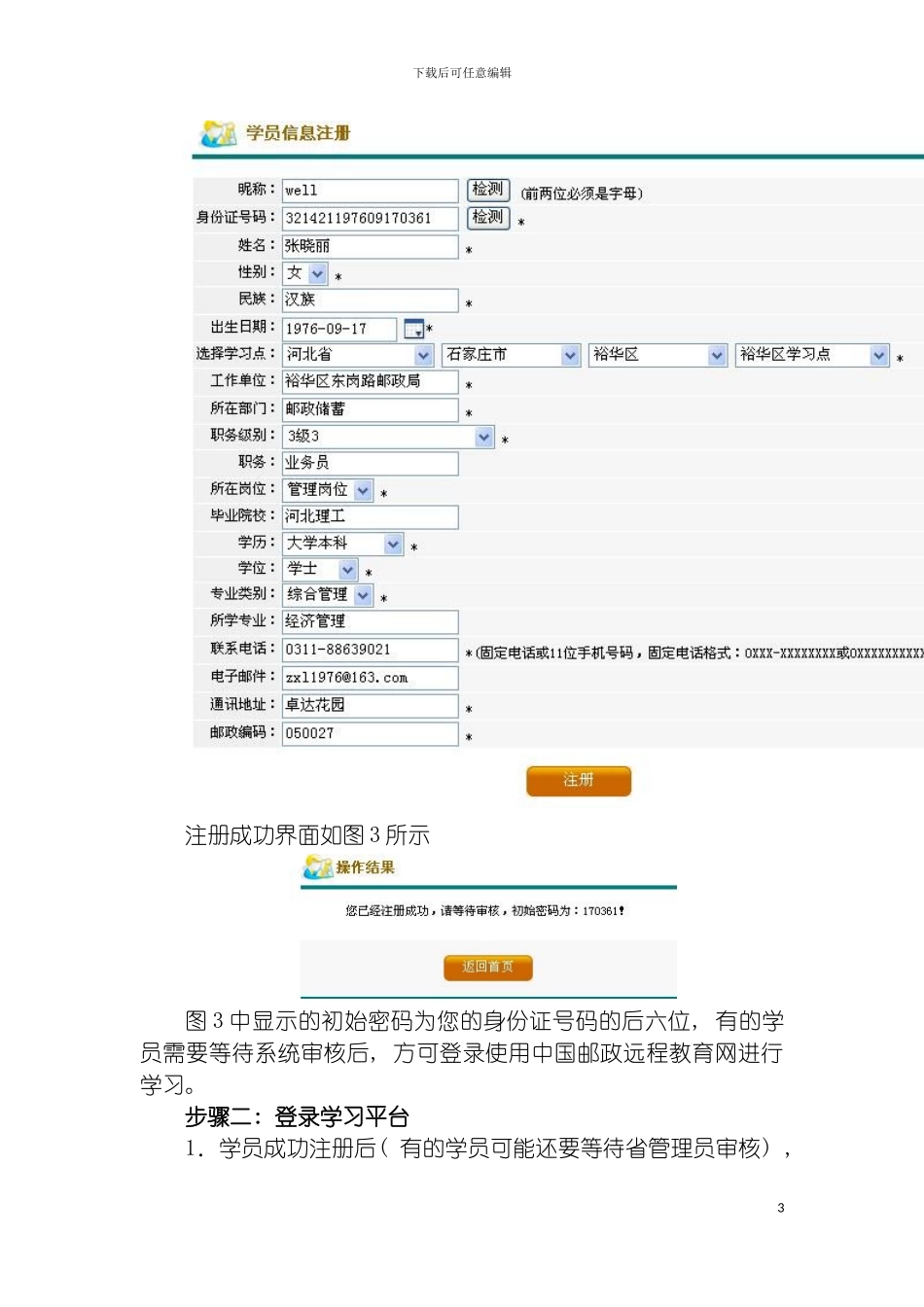Open the district dropdown showing 裕华区
The width and height of the screenshot is (924, 1307).
658,355
